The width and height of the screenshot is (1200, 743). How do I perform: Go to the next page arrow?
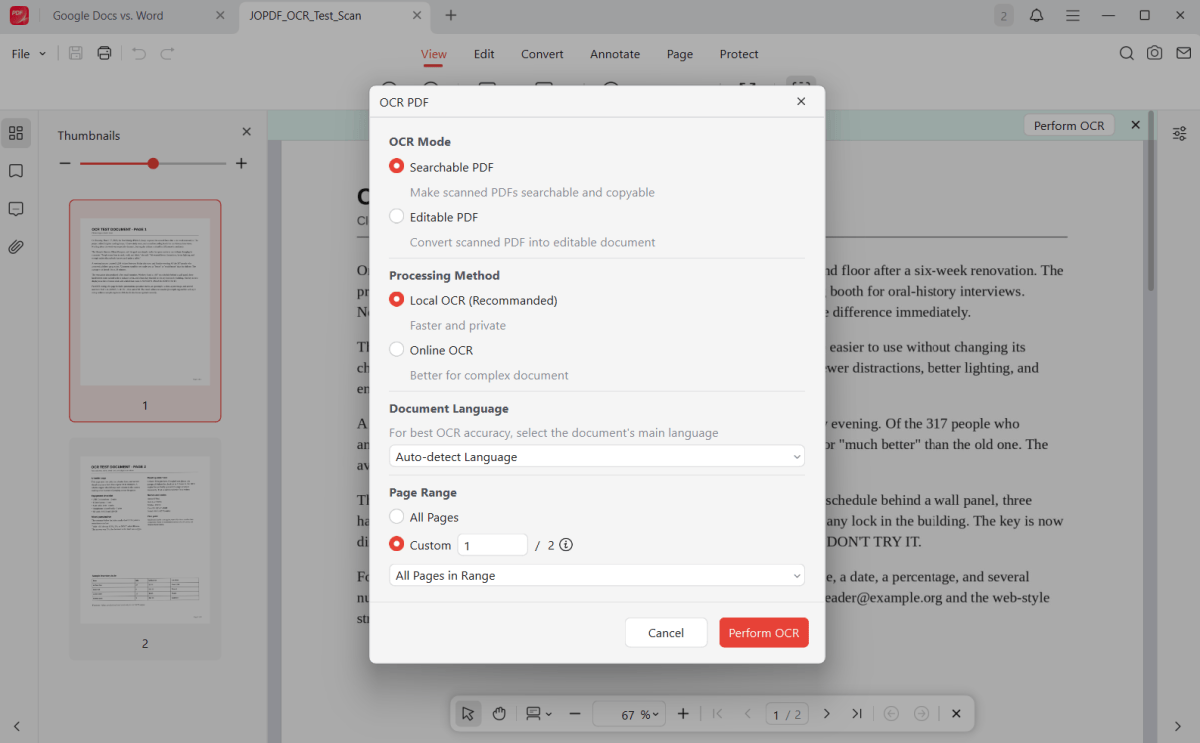pos(827,714)
